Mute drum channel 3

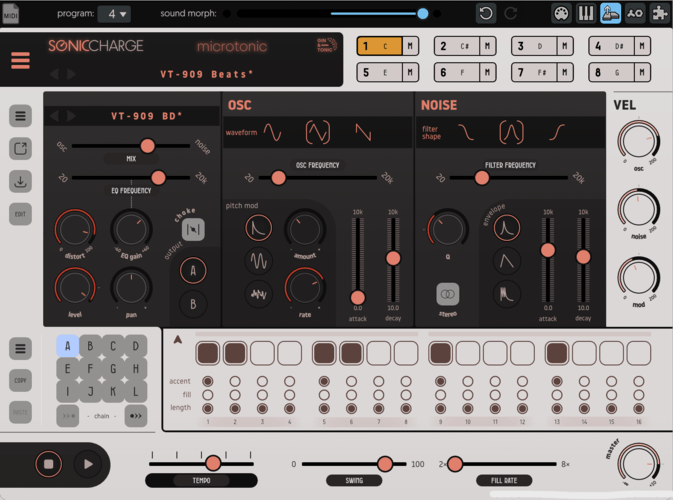click(x=565, y=46)
